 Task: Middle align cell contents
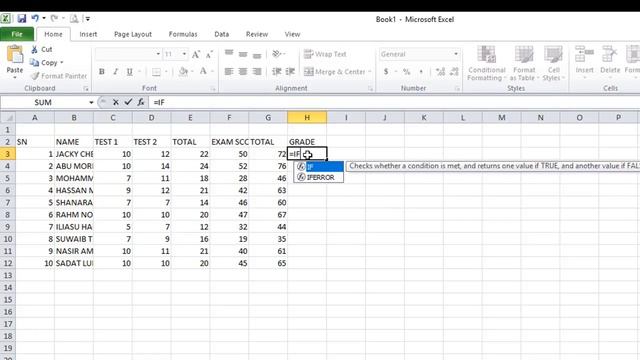pos(243,54)
